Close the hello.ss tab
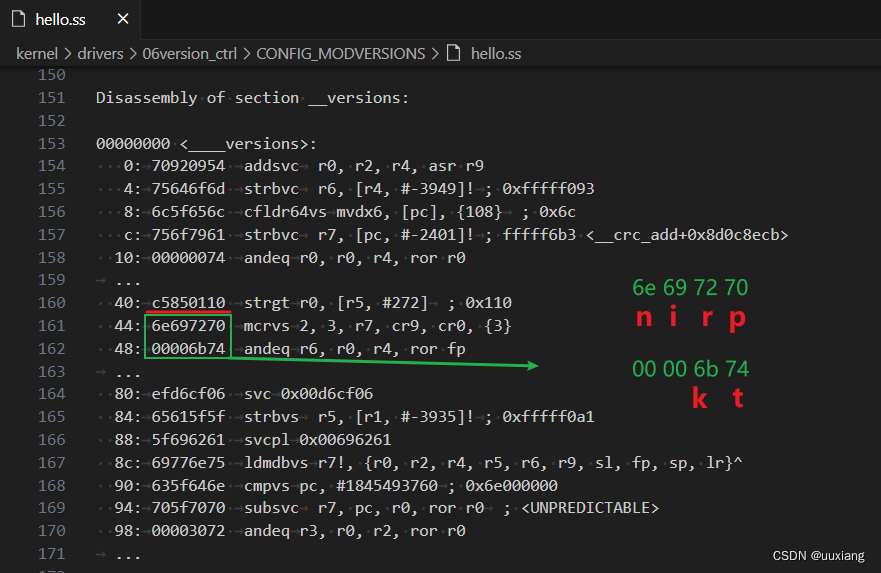The height and width of the screenshot is (573, 881). click(123, 19)
